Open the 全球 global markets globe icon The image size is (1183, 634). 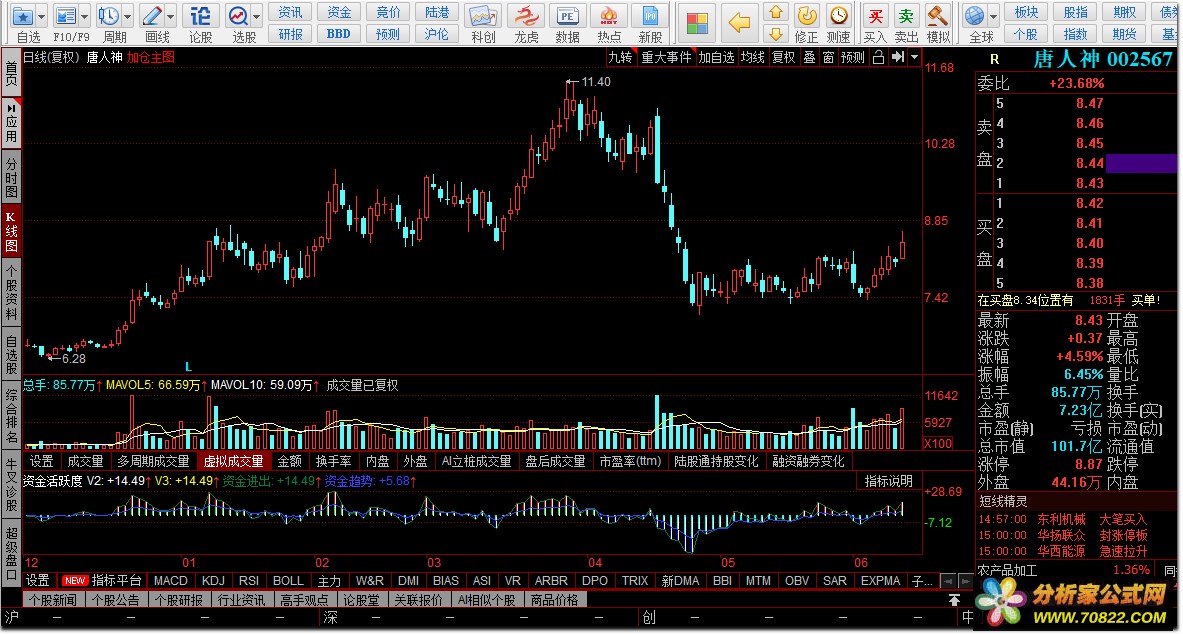975,15
